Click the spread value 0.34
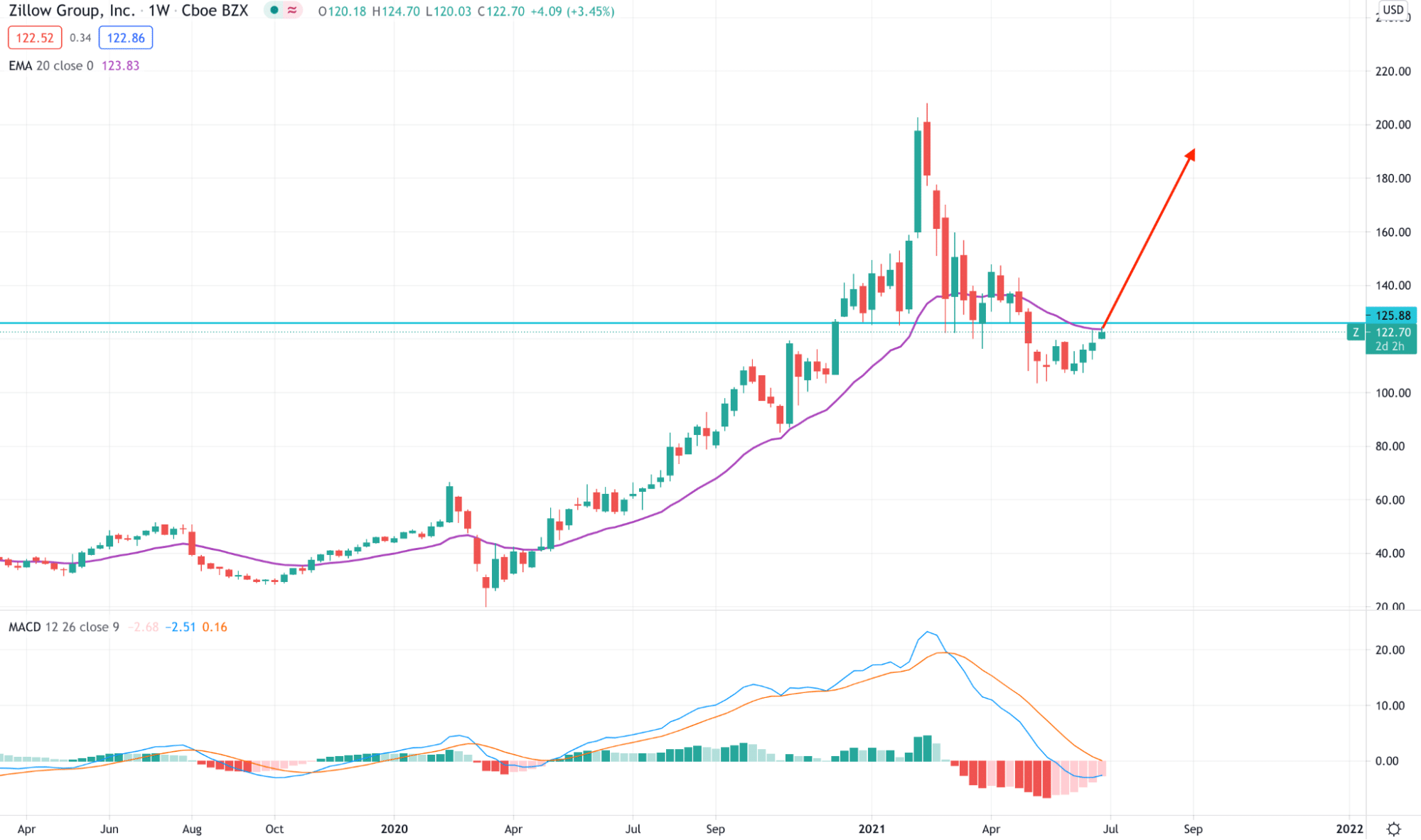Viewport: 1421px width, 840px height. (x=80, y=38)
